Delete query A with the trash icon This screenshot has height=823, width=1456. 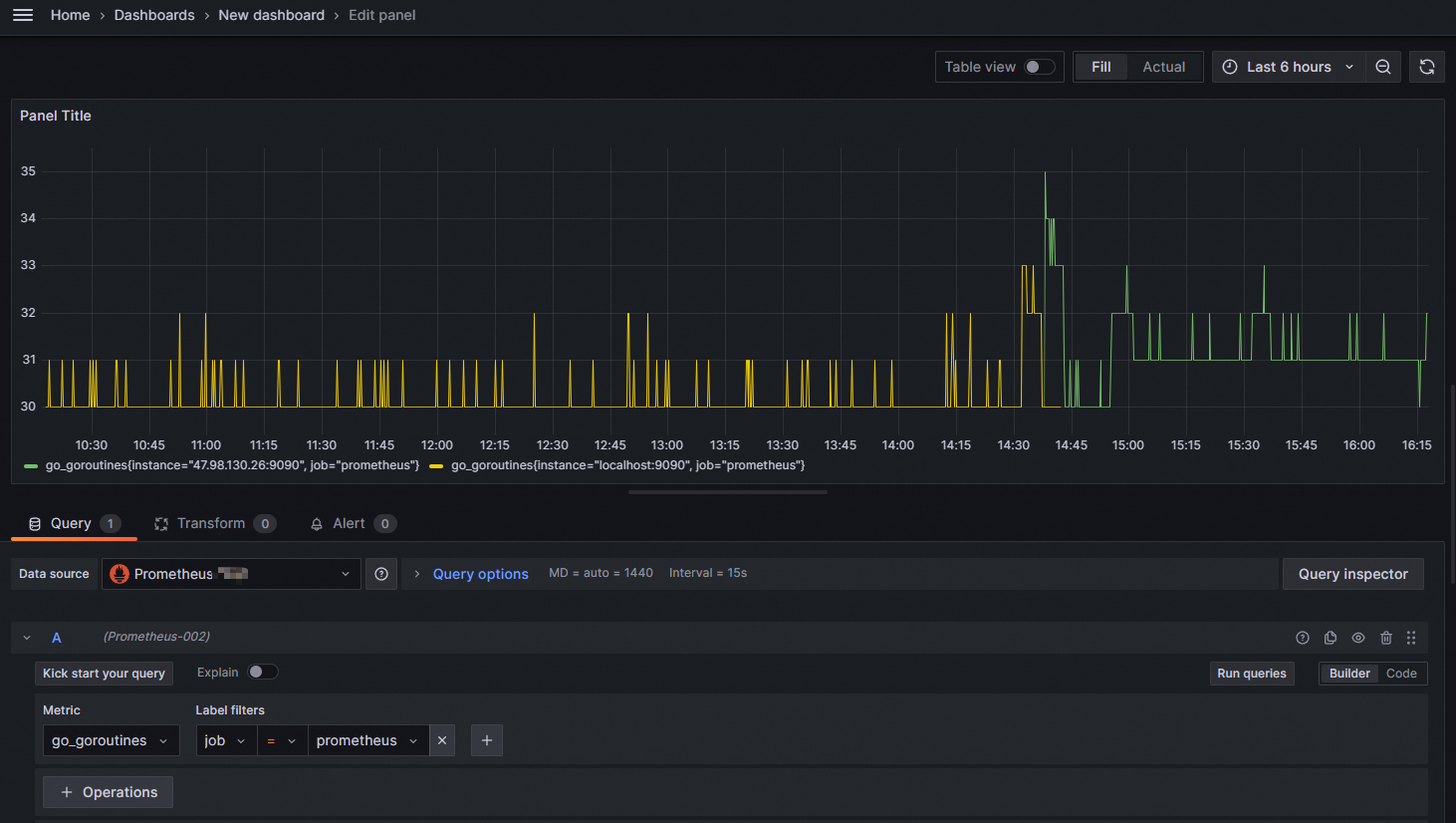click(x=1386, y=638)
